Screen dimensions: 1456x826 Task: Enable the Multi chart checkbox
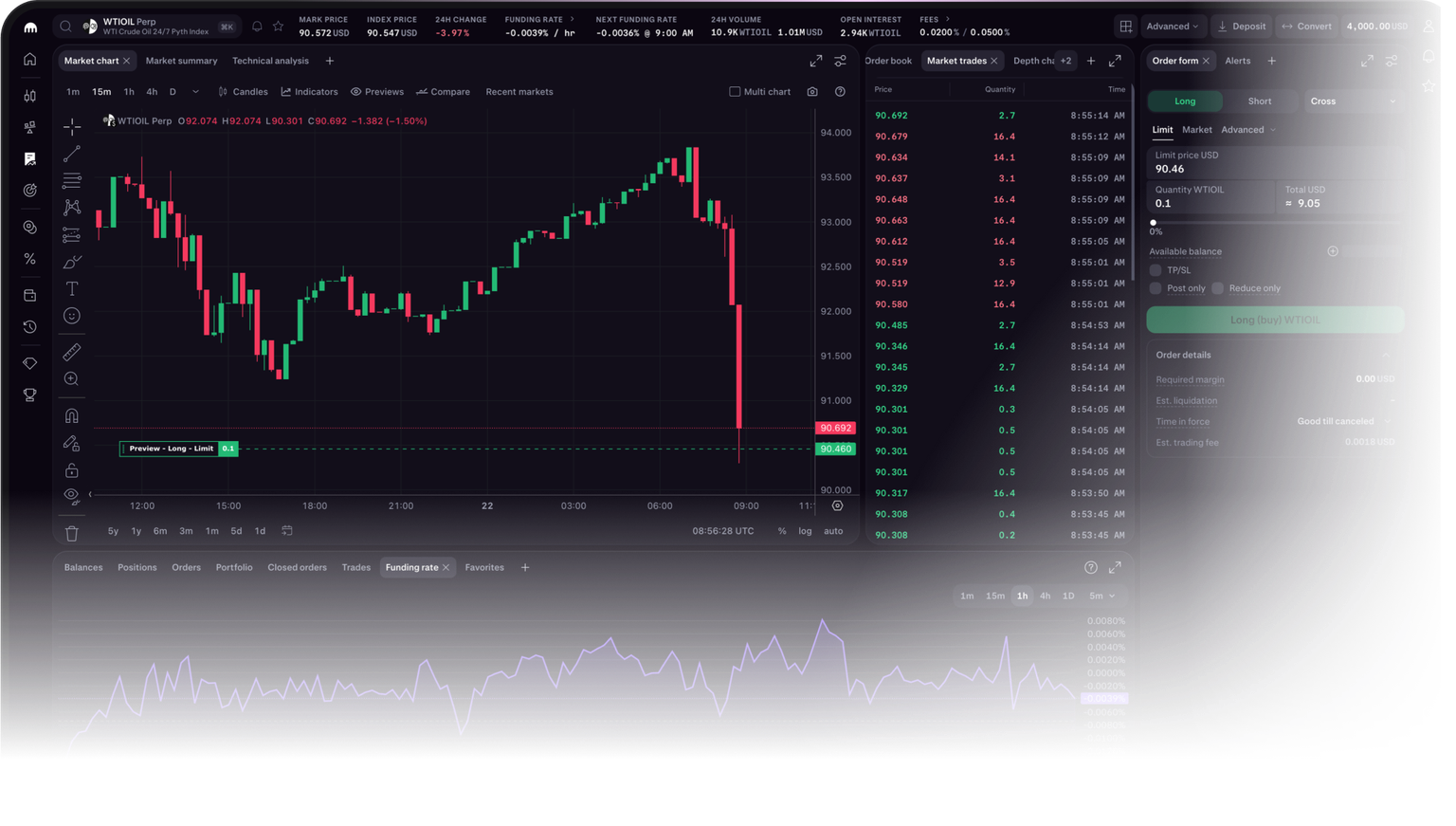click(735, 92)
